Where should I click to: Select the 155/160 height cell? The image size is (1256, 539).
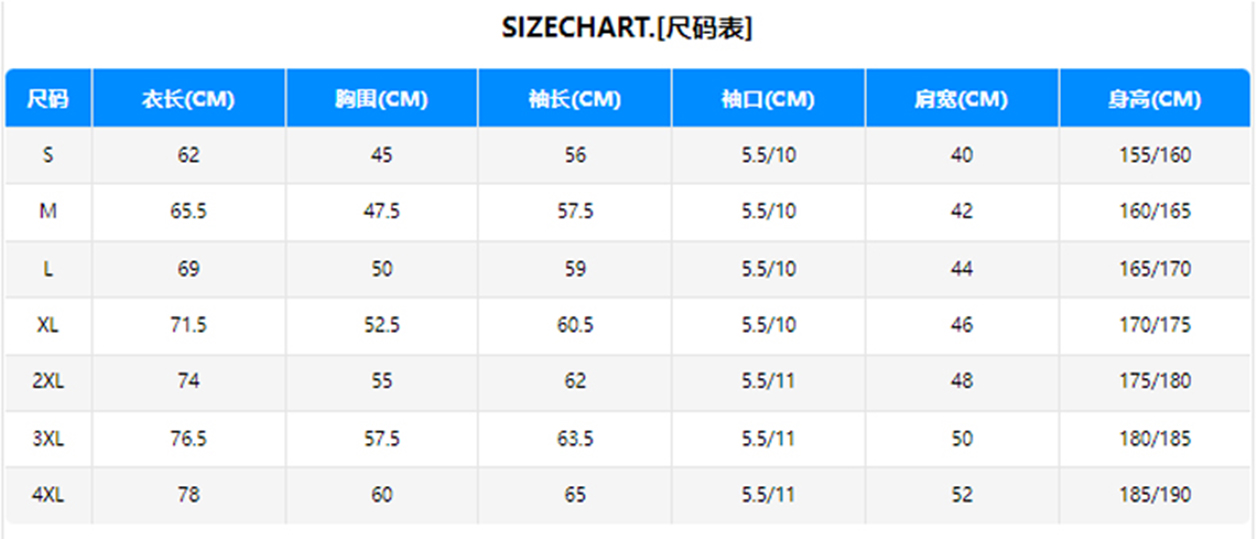(1155, 155)
